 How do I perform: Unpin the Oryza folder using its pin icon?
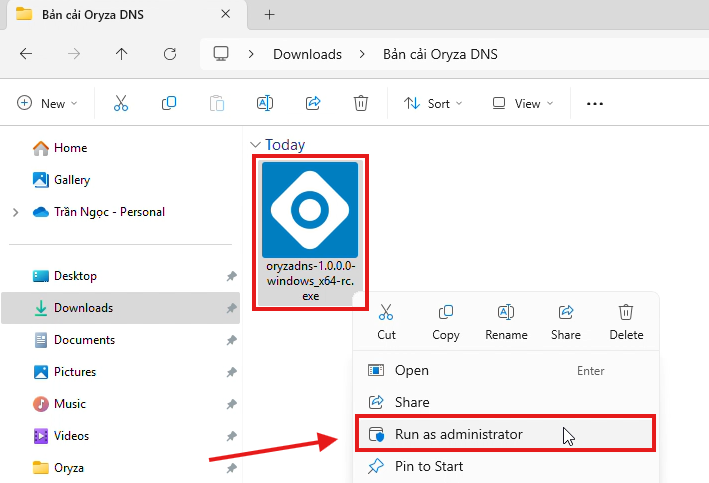pos(232,468)
